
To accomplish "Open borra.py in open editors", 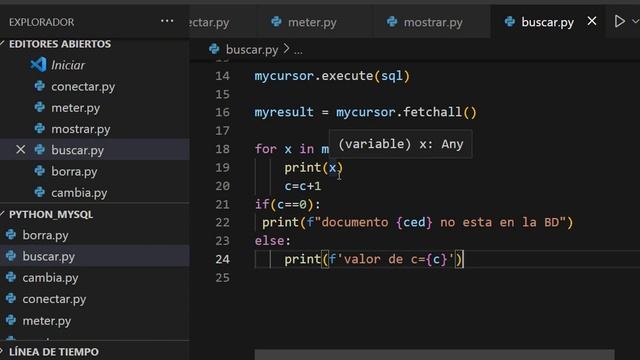I will (x=74, y=171).
